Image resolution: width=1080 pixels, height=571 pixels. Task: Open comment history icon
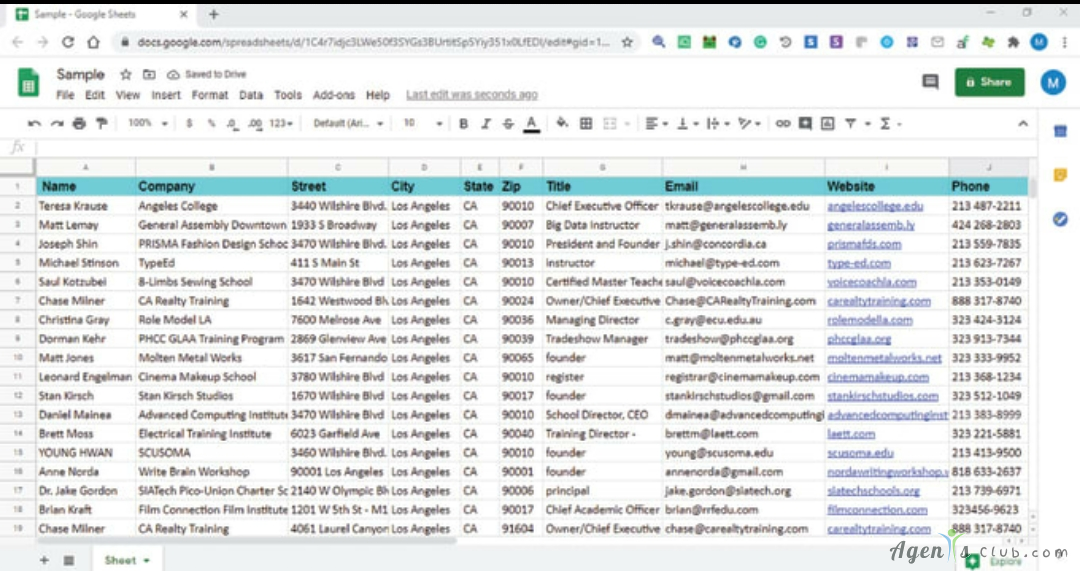tap(931, 82)
